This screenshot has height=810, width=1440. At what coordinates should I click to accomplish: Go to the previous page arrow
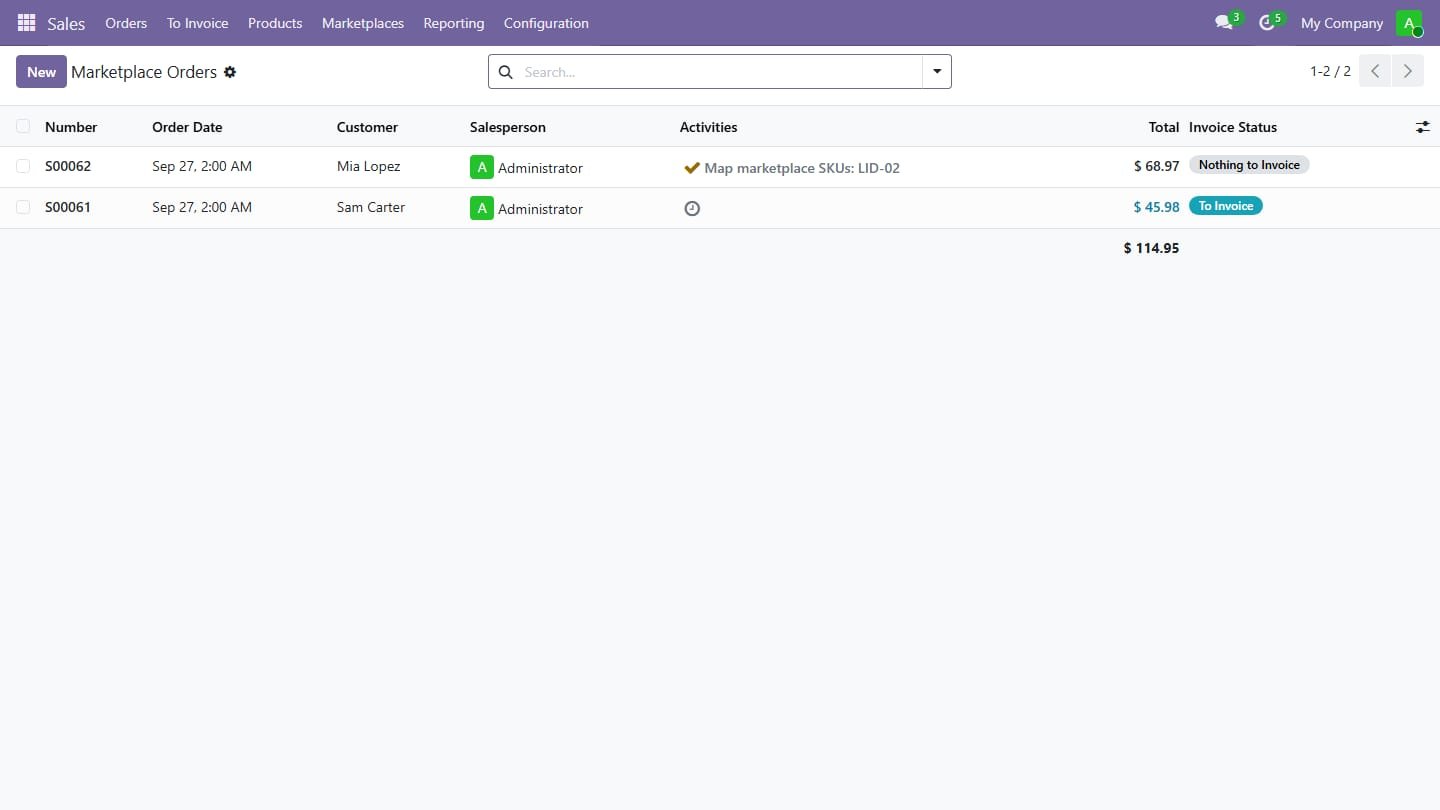[1375, 71]
